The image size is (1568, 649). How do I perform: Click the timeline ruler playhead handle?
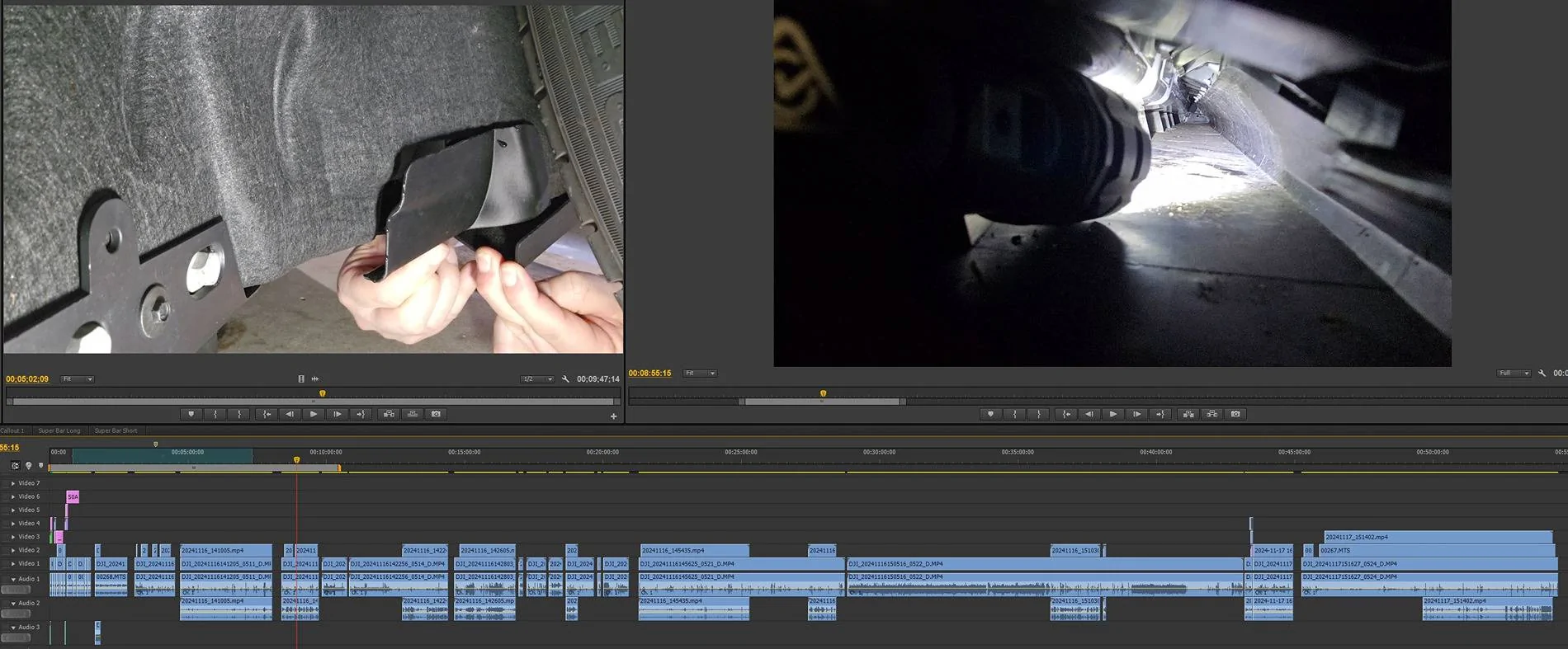pos(297,460)
